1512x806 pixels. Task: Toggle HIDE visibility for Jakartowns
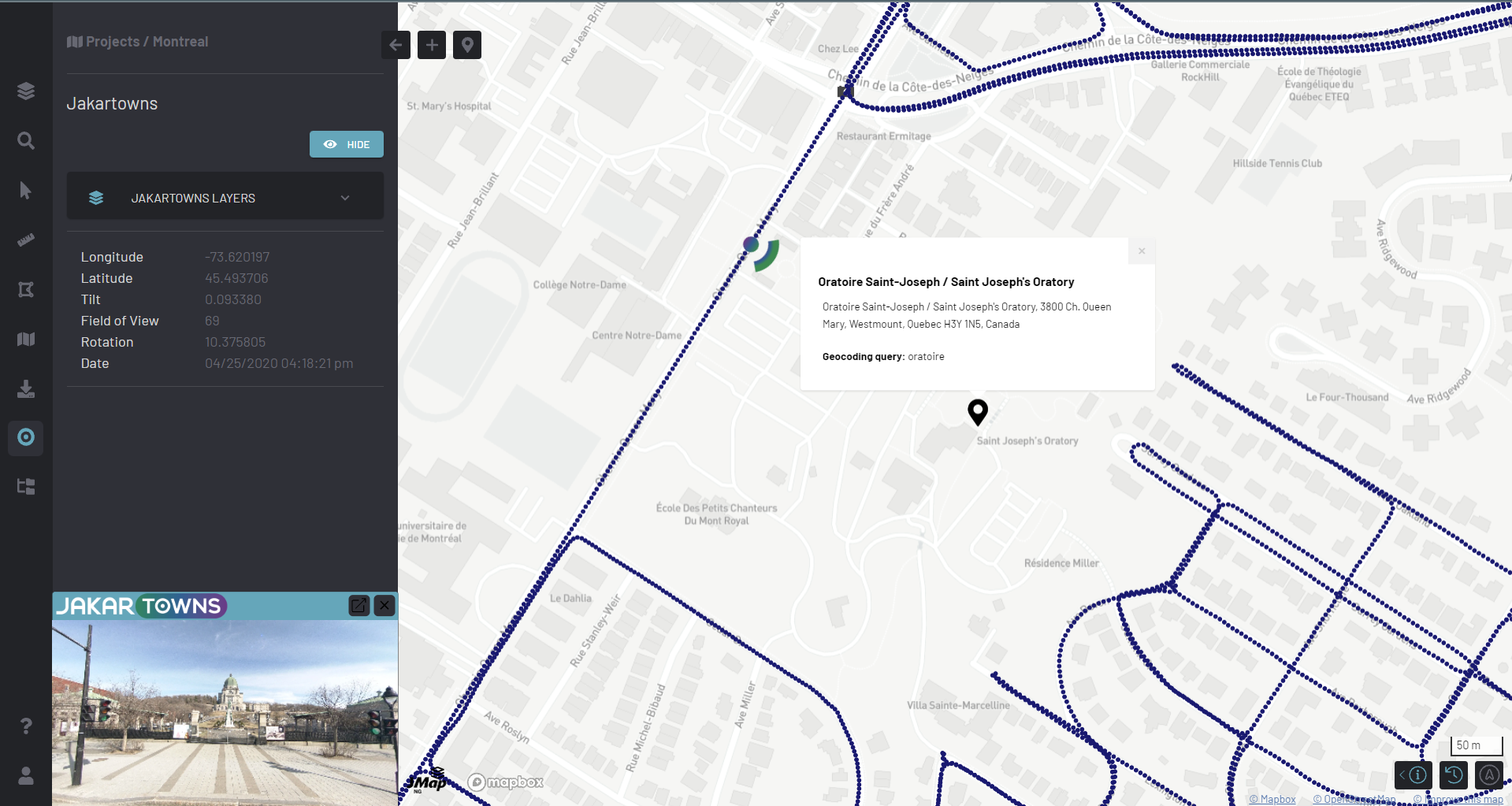point(347,144)
